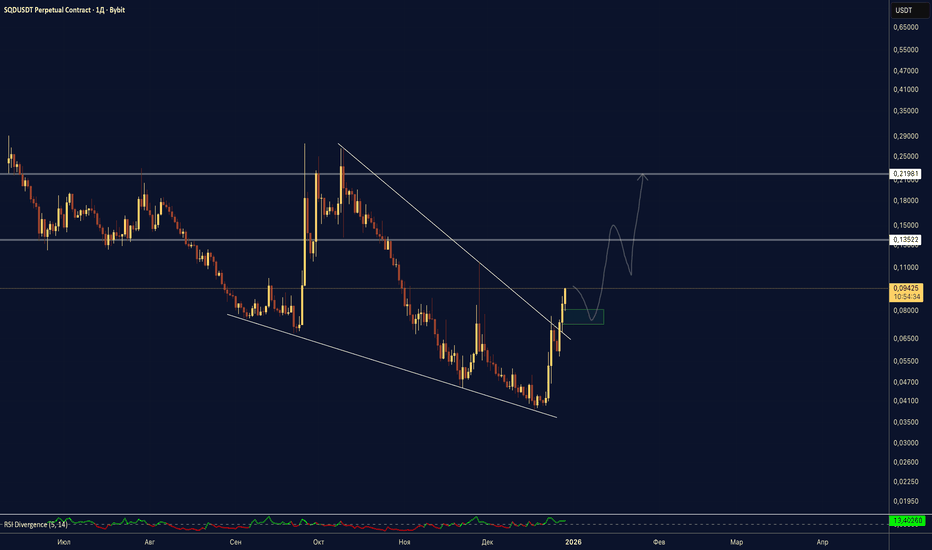Click the Окт label on time axis
This screenshot has width=932, height=550.
[x=318, y=542]
